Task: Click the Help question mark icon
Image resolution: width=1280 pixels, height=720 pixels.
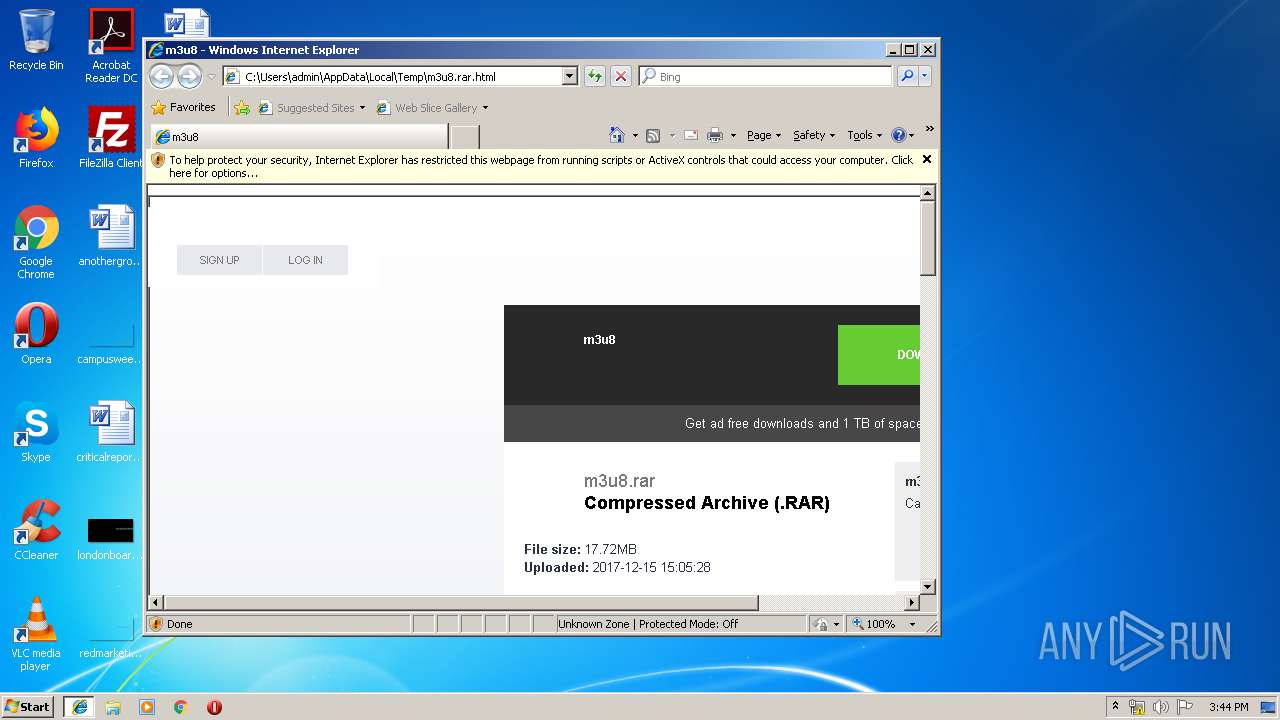Action: 898,135
